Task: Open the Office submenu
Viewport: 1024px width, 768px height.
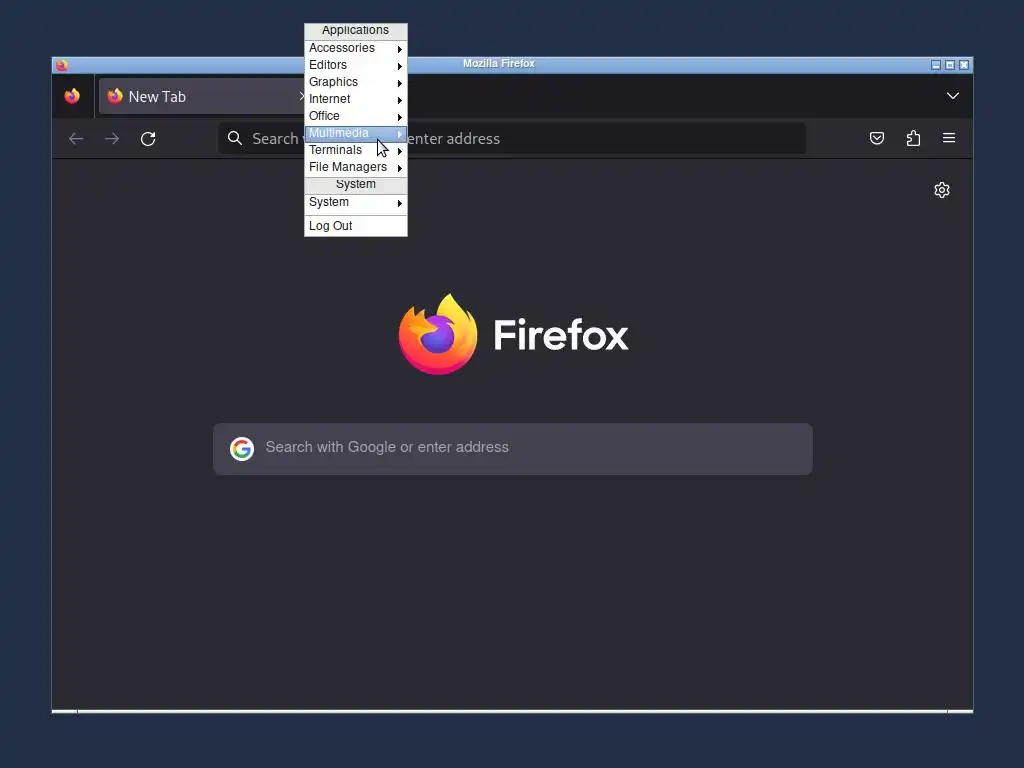Action: [355, 116]
